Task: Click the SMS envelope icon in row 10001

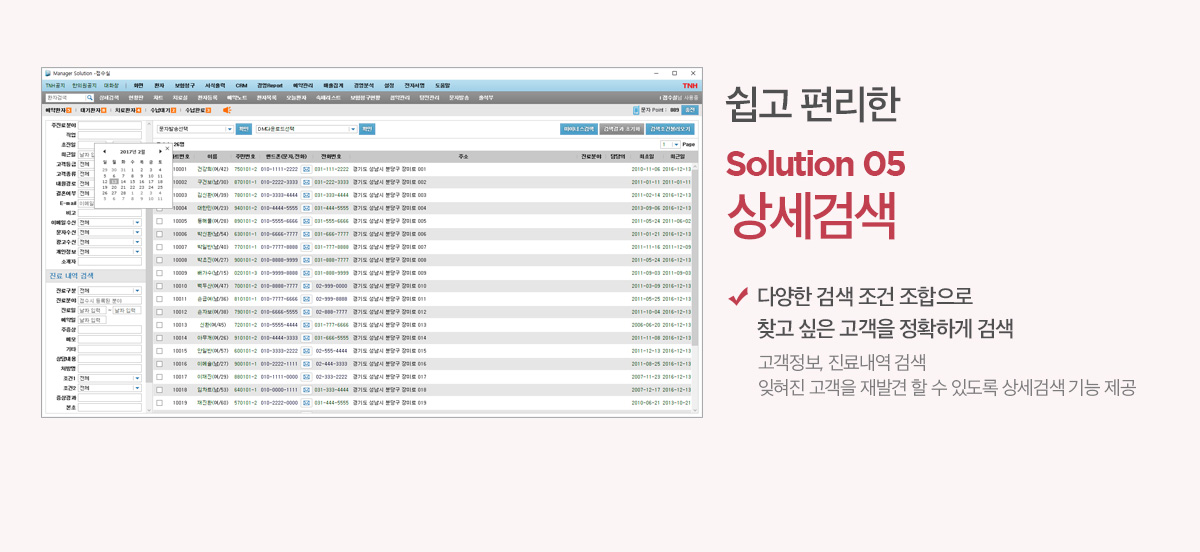Action: pos(307,170)
